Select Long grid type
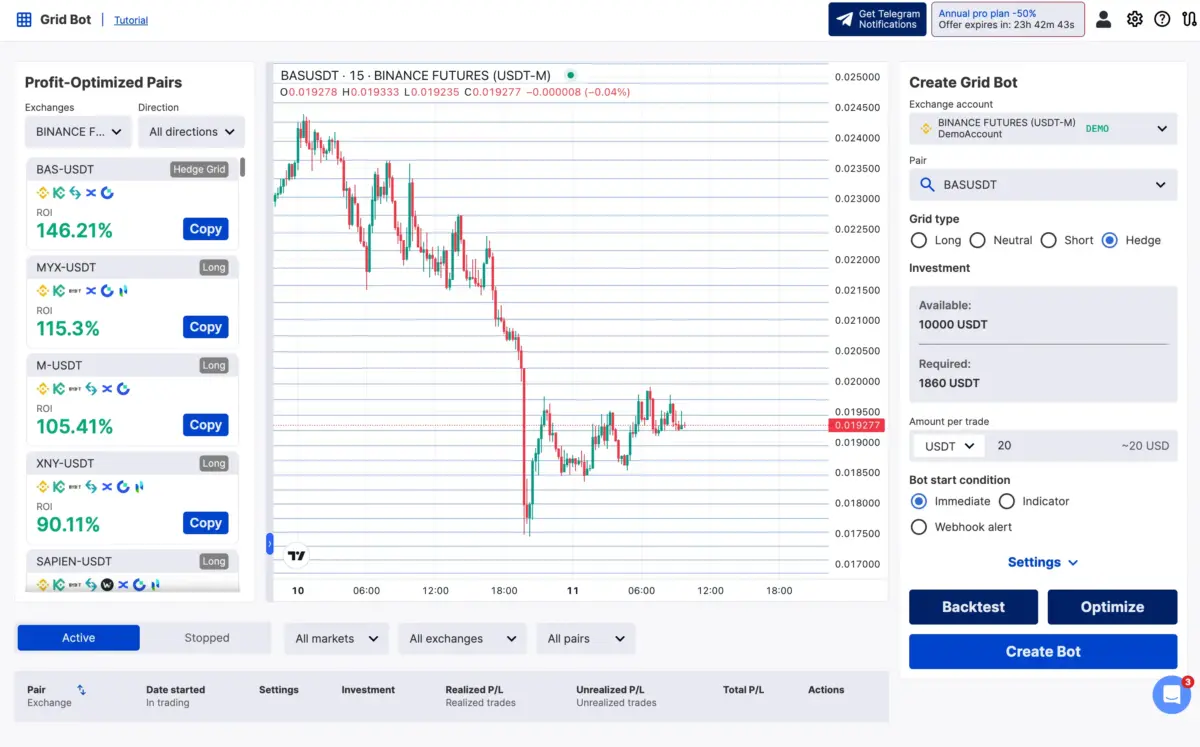This screenshot has height=747, width=1200. pos(919,240)
